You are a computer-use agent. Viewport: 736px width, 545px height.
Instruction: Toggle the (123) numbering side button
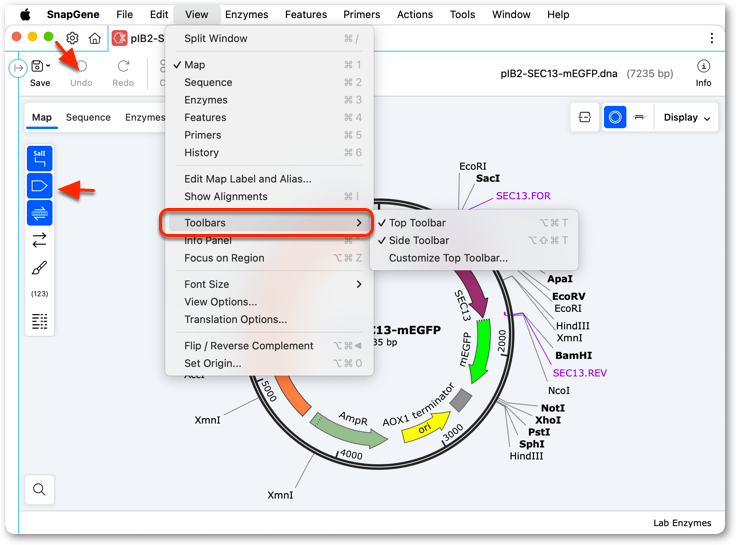pyautogui.click(x=39, y=294)
